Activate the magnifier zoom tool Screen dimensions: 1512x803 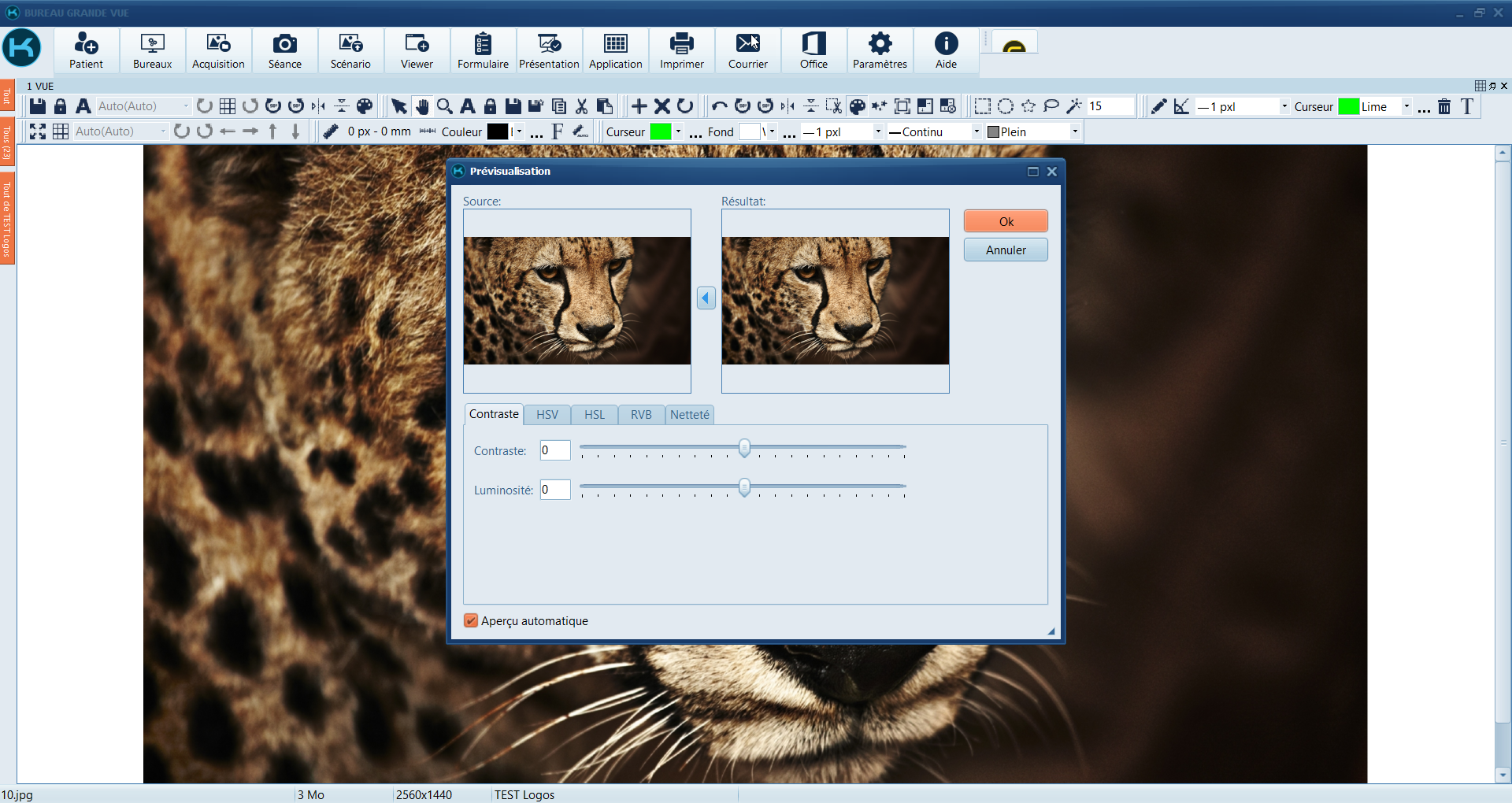click(445, 106)
